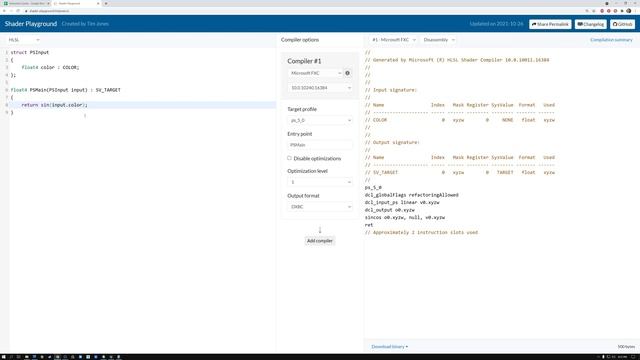Open a new browser tab

coord(106,3)
